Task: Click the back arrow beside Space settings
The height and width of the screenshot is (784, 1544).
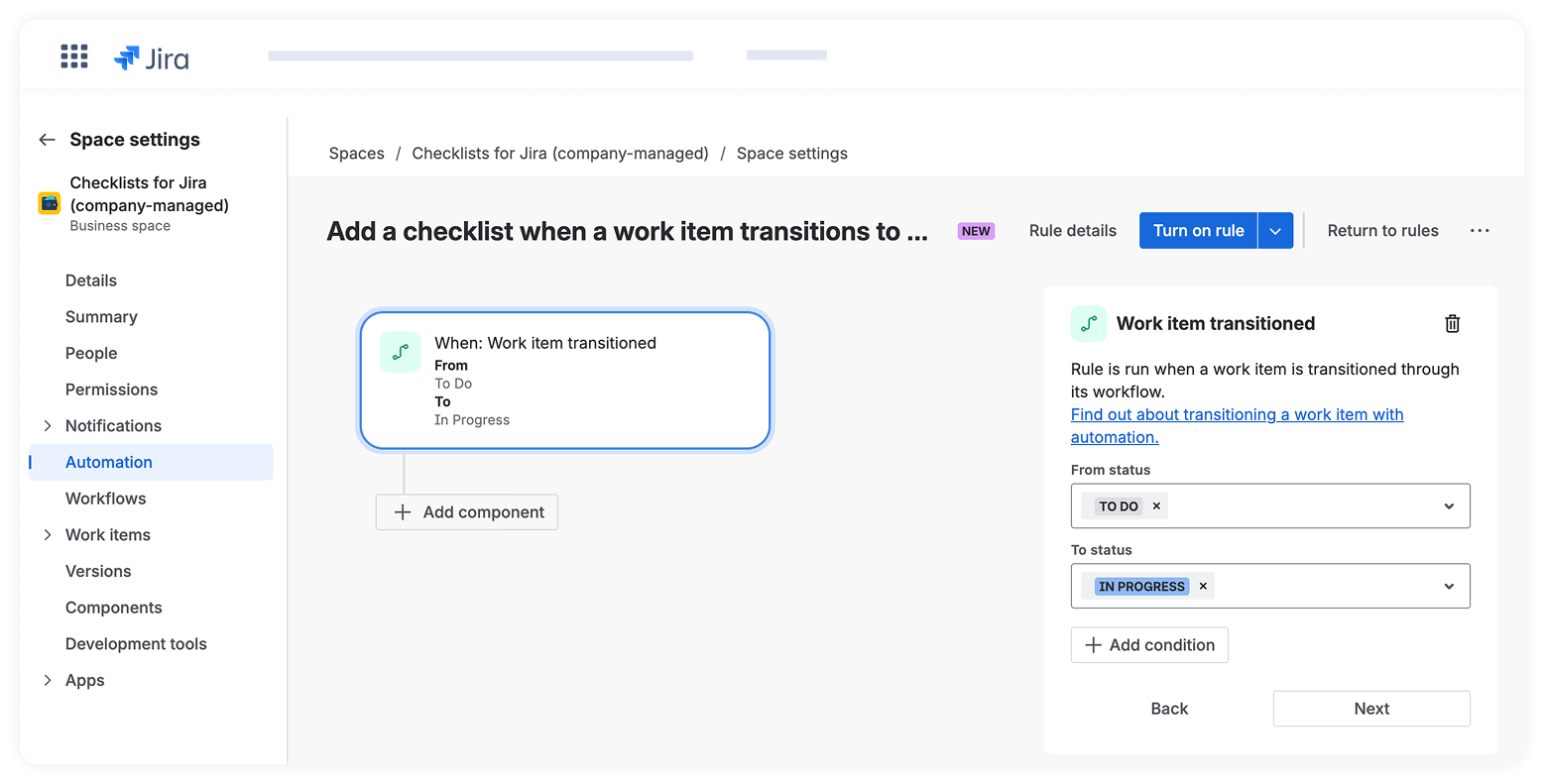Action: [47, 140]
